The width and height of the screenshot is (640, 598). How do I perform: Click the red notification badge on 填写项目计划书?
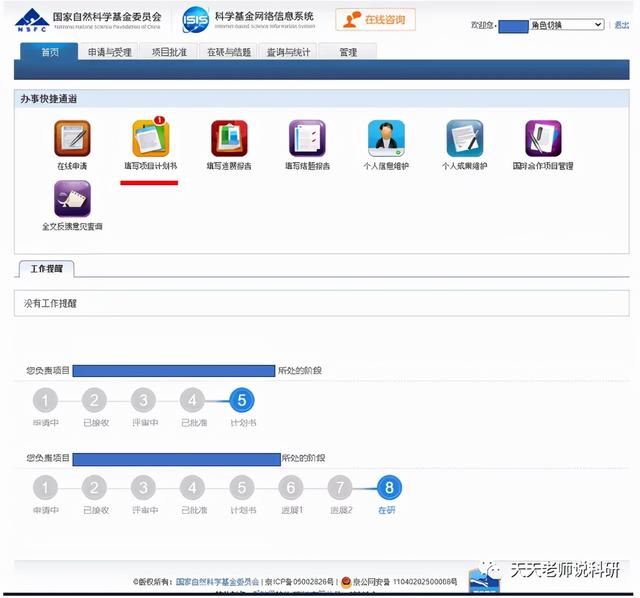[160, 120]
